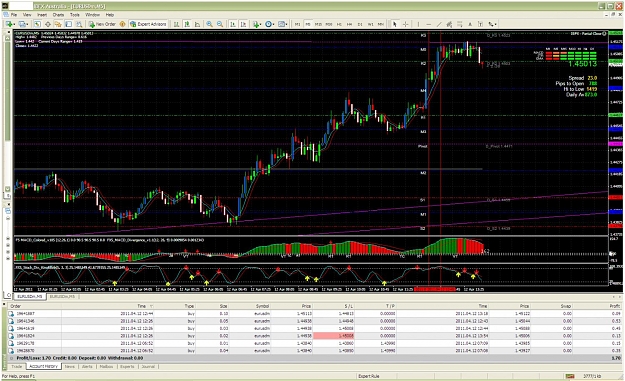Toggle chart Auto Scroll
The height and width of the screenshot is (381, 625).
(233, 24)
